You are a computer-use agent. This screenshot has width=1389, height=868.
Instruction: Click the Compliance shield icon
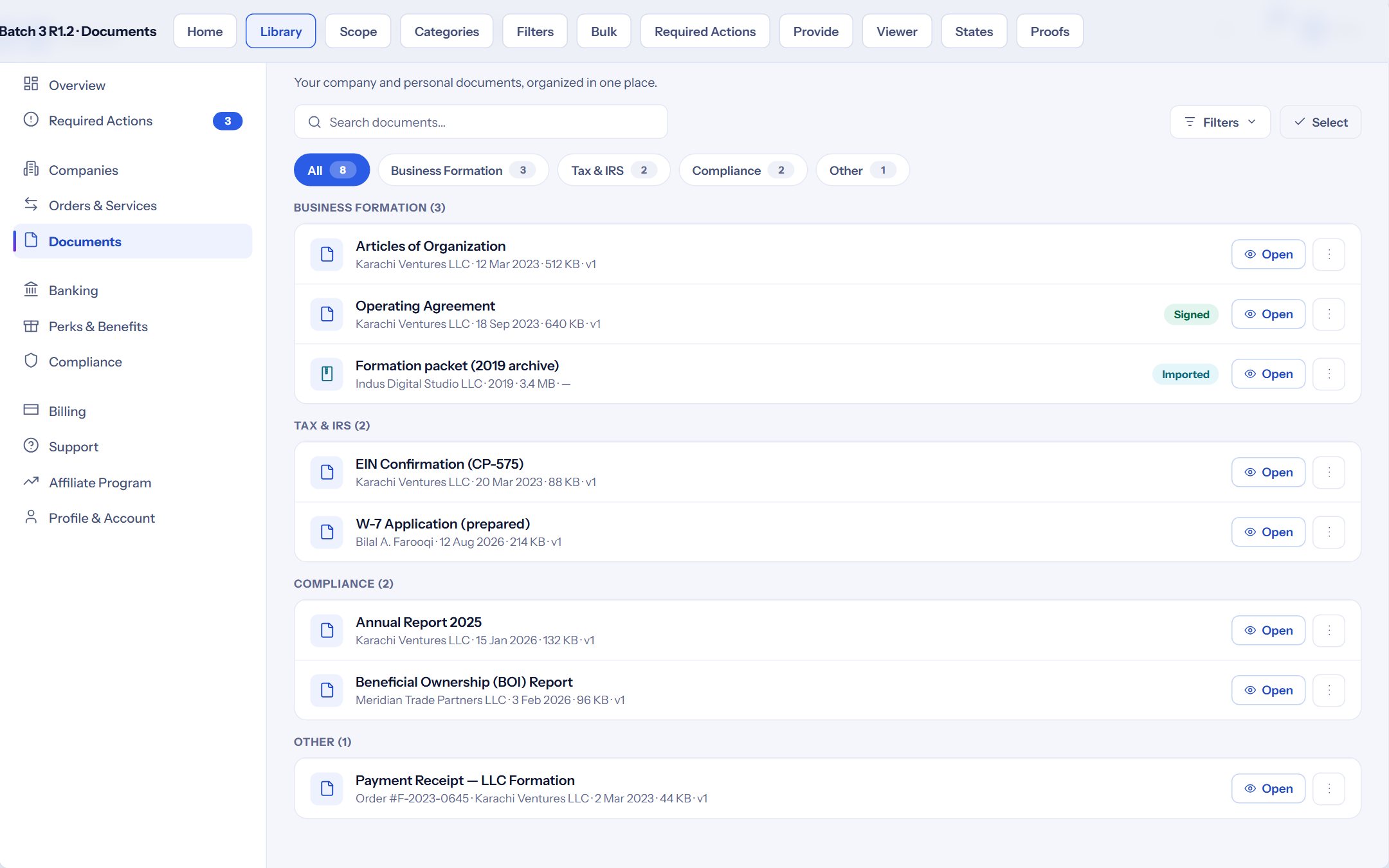31,361
